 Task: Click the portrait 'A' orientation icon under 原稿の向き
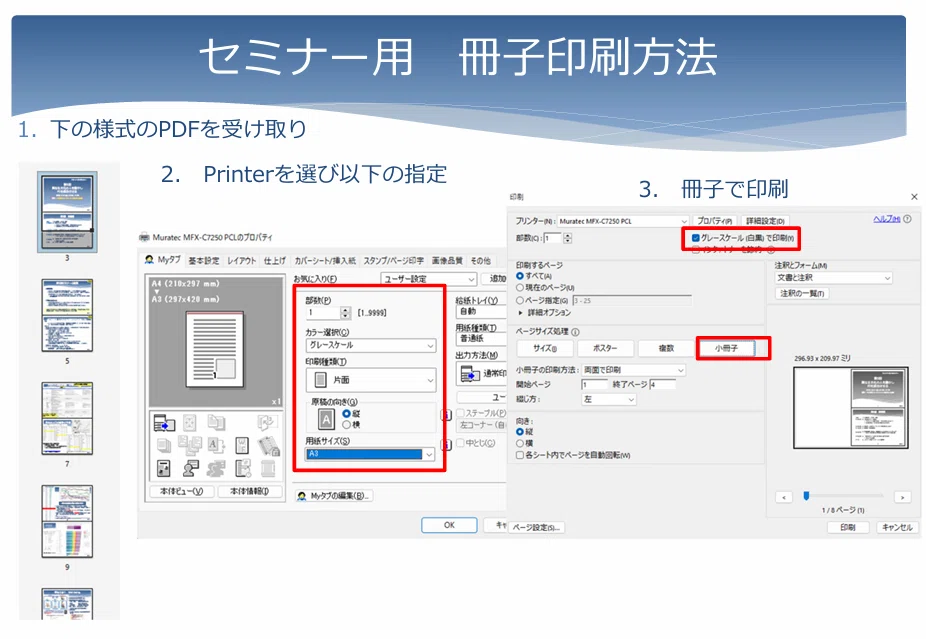point(326,419)
